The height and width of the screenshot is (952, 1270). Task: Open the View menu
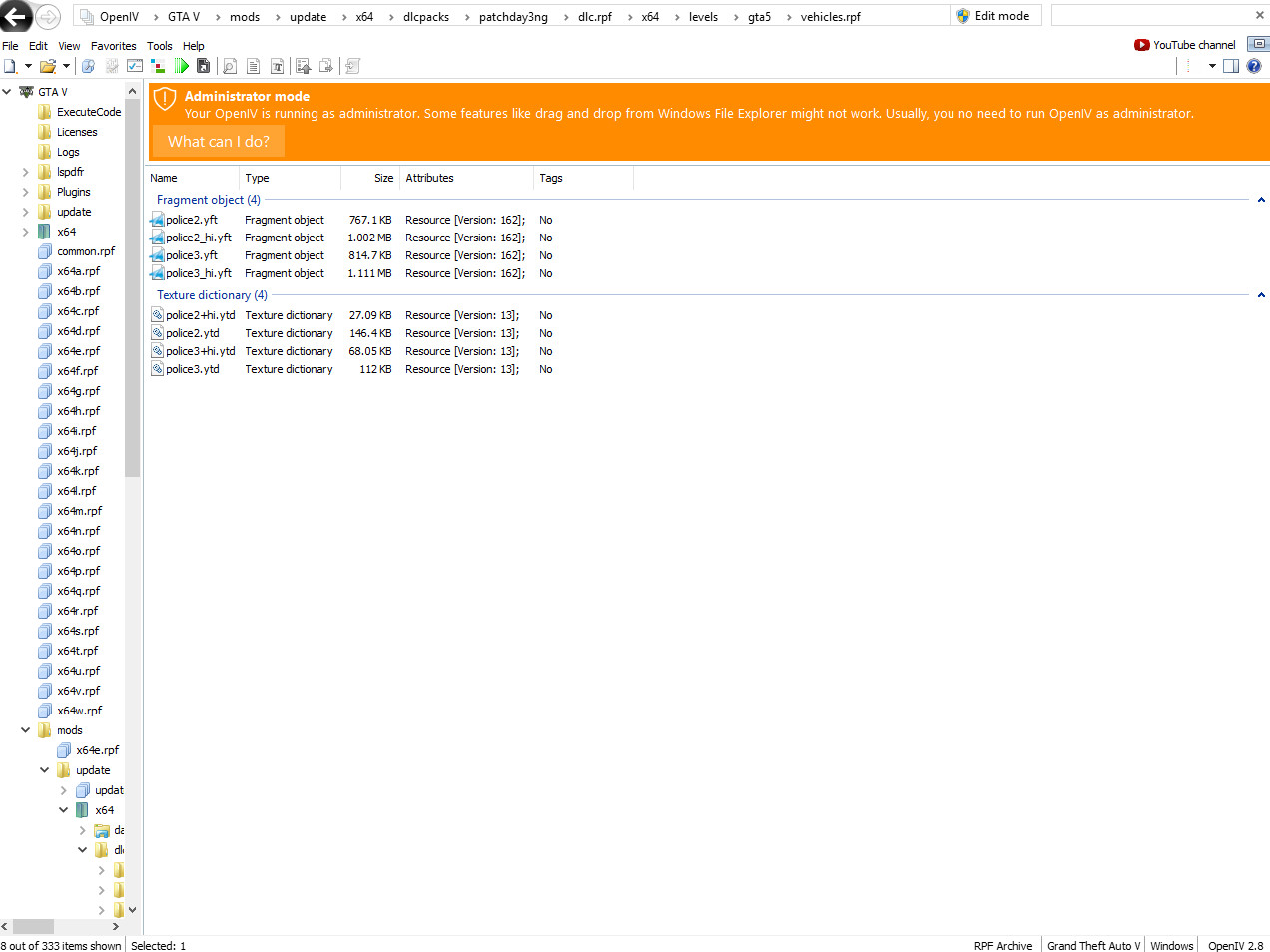point(69,46)
